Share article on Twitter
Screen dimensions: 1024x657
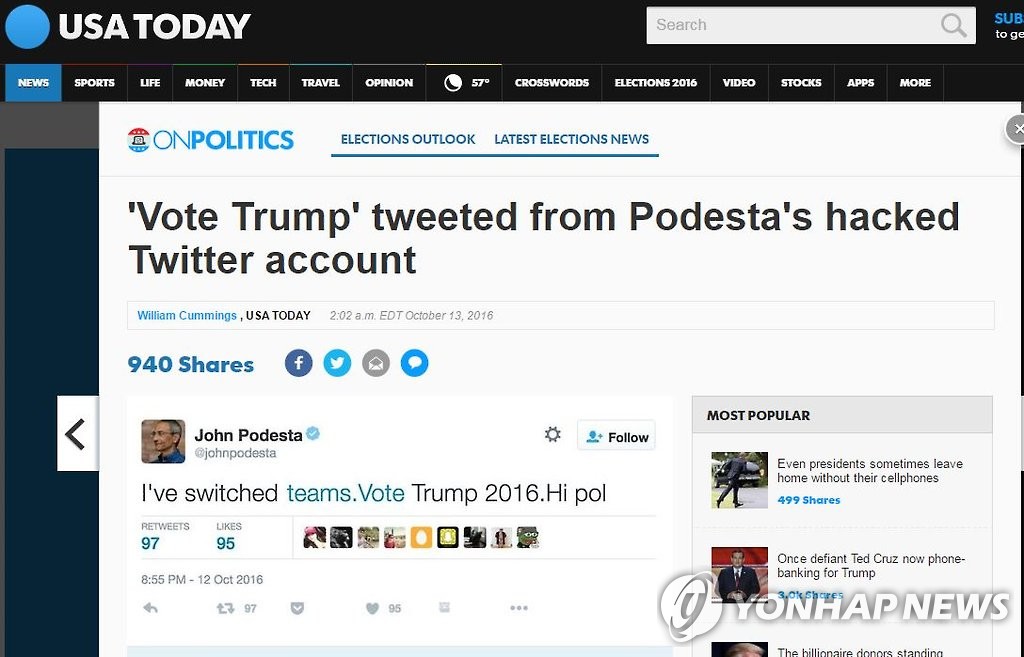pos(337,363)
